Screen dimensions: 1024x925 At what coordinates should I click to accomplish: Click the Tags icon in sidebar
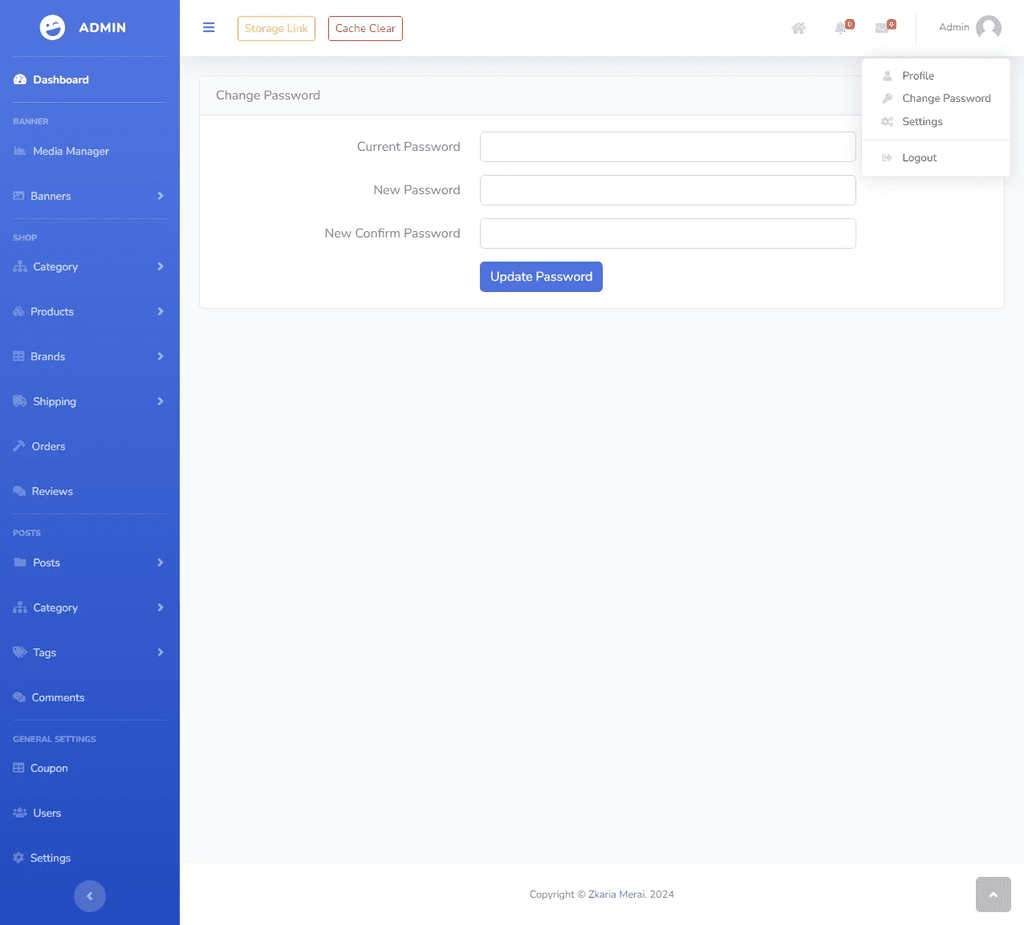(20, 653)
